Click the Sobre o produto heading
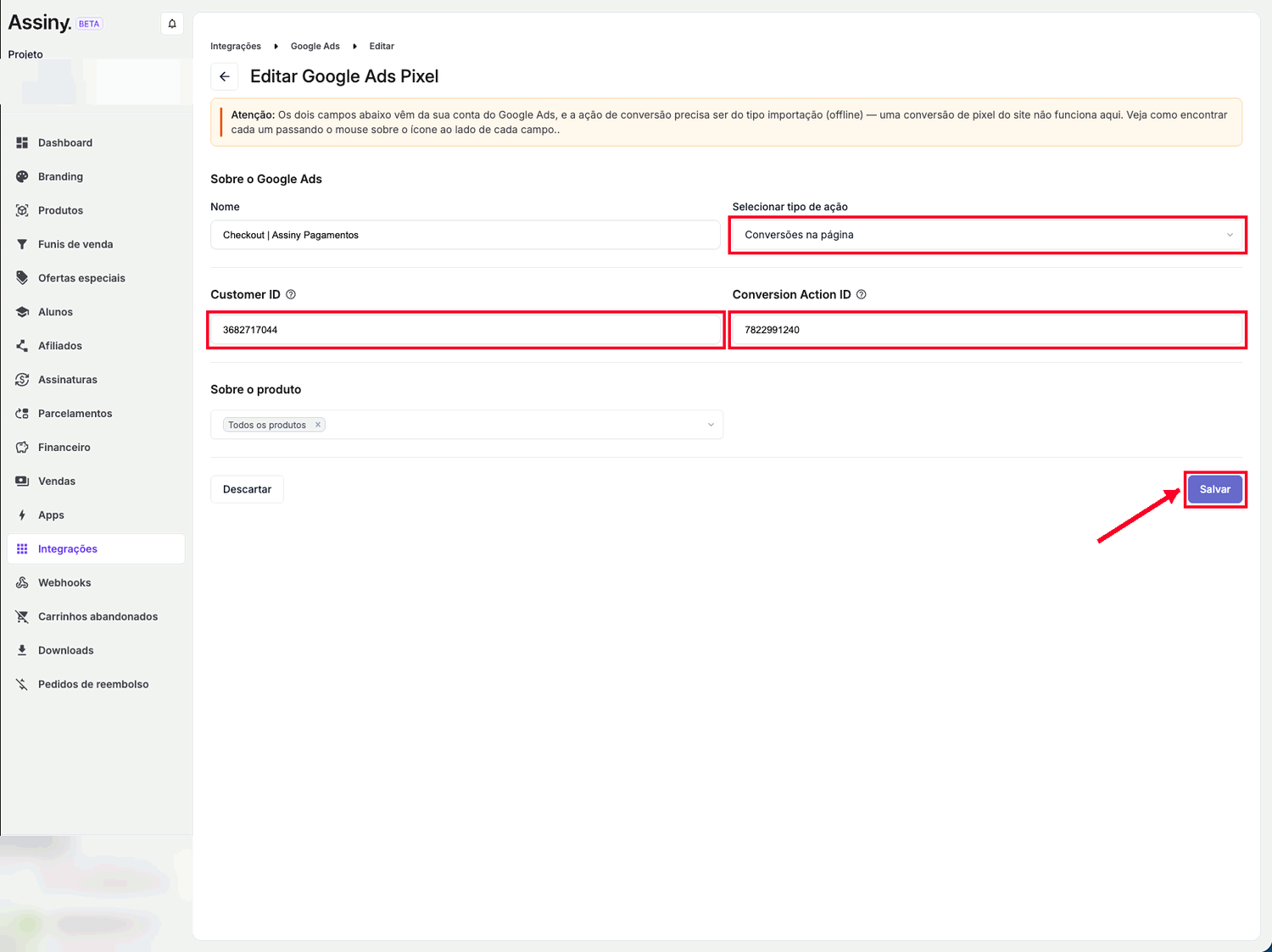The image size is (1272, 952). [256, 389]
